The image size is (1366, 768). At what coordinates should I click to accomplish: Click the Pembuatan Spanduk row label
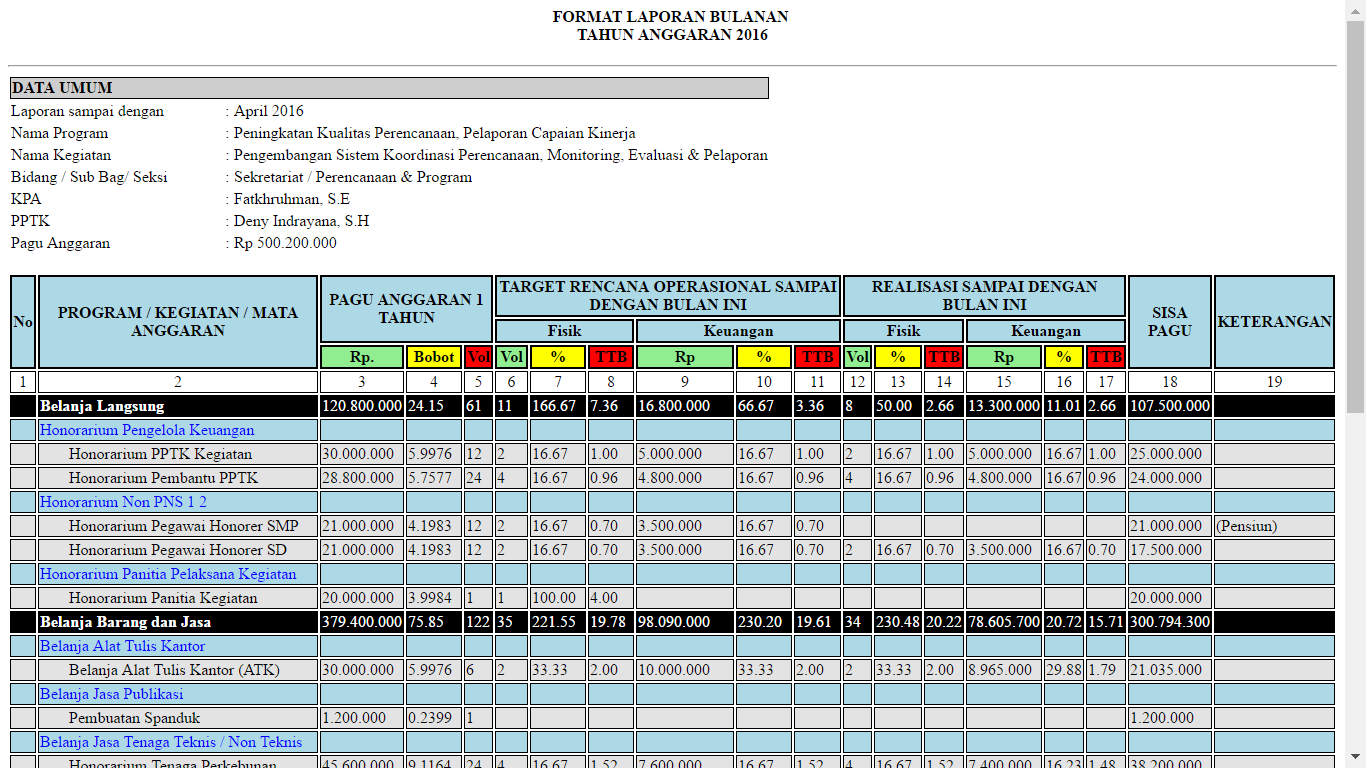pyautogui.click(x=134, y=718)
